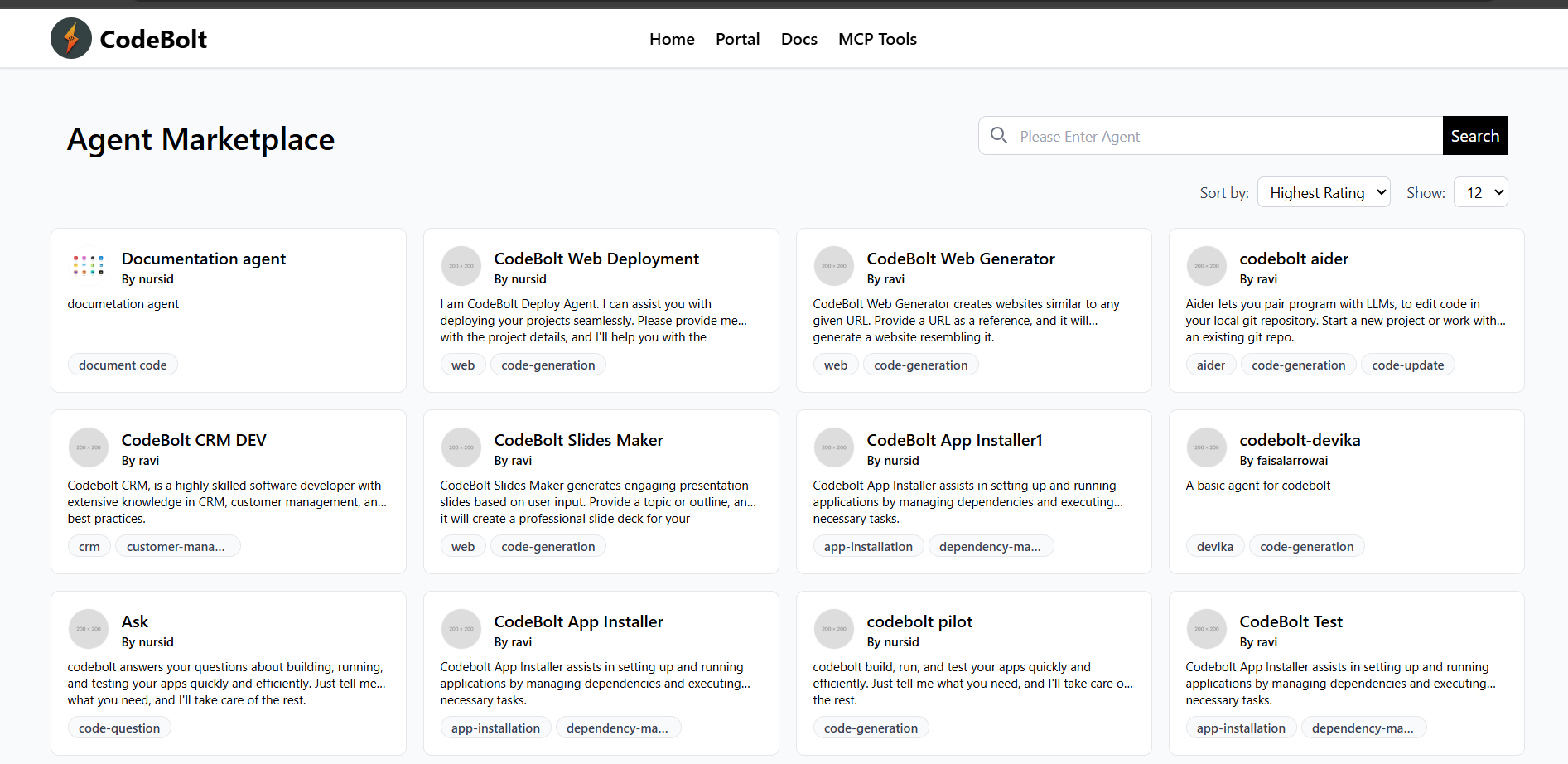Open the Show 12 count dropdown
1568x764 pixels.
tap(1481, 192)
